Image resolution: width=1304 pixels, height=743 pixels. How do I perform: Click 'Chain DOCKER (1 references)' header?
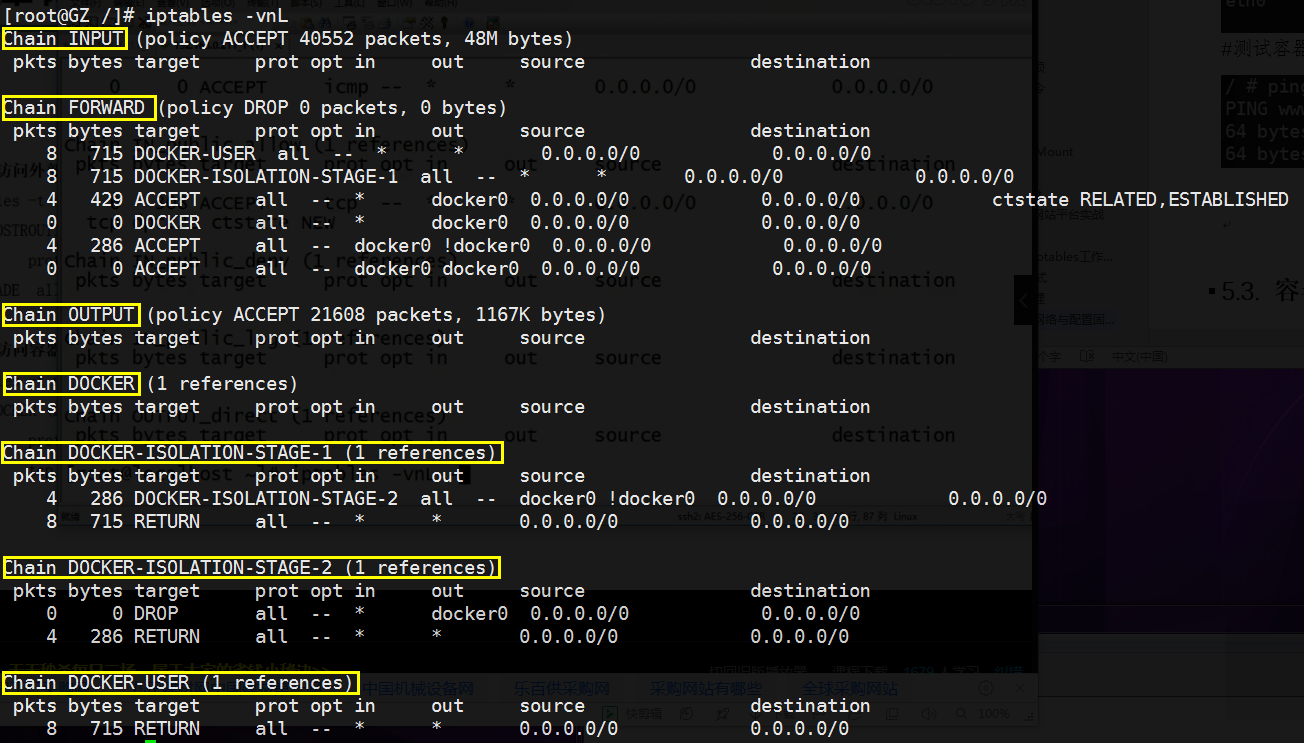[150, 384]
